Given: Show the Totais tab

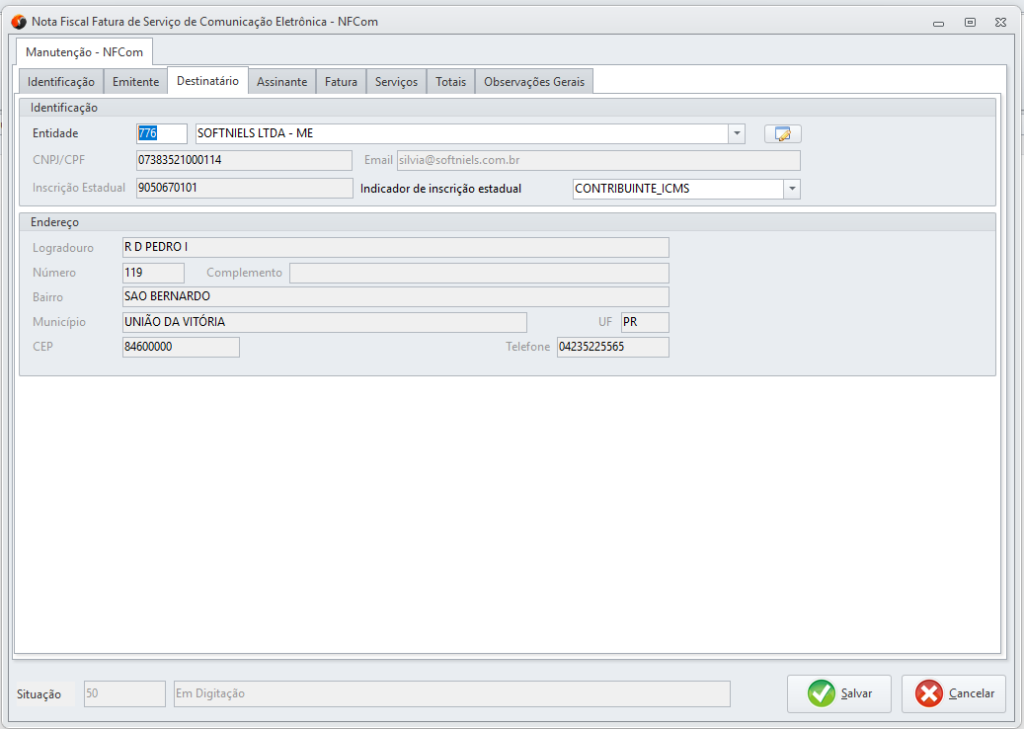Looking at the screenshot, I should coord(451,82).
